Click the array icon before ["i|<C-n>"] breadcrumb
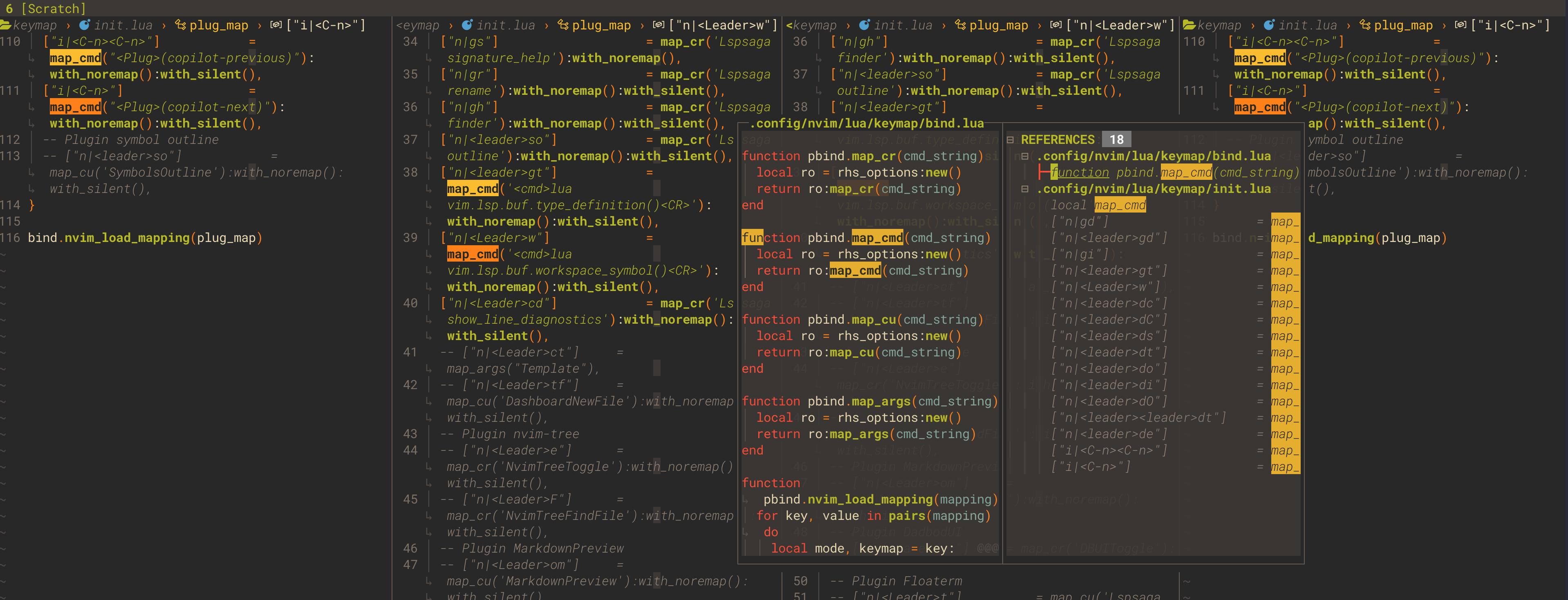1568x600 pixels. 275,25
